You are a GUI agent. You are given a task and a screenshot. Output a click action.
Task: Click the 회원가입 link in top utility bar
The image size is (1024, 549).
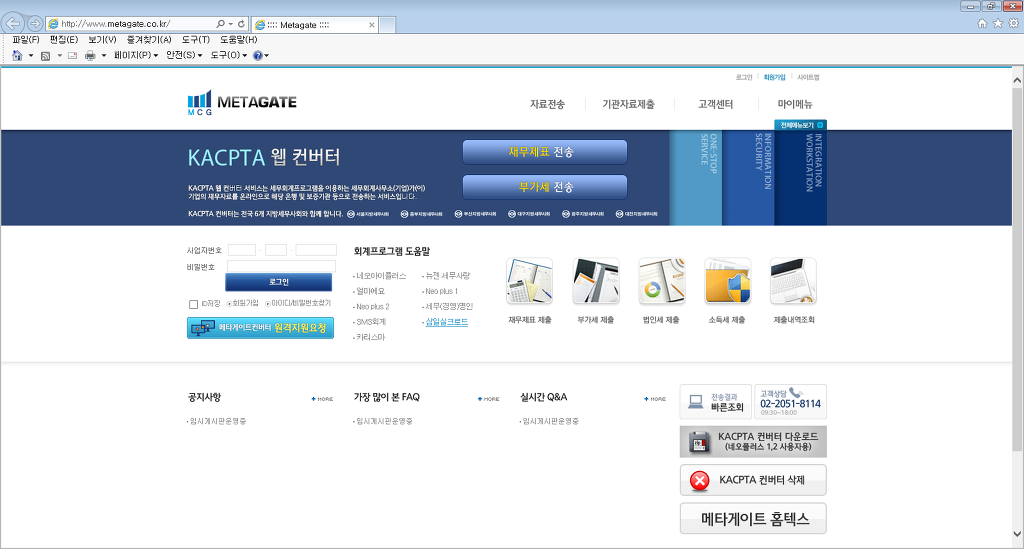point(775,77)
